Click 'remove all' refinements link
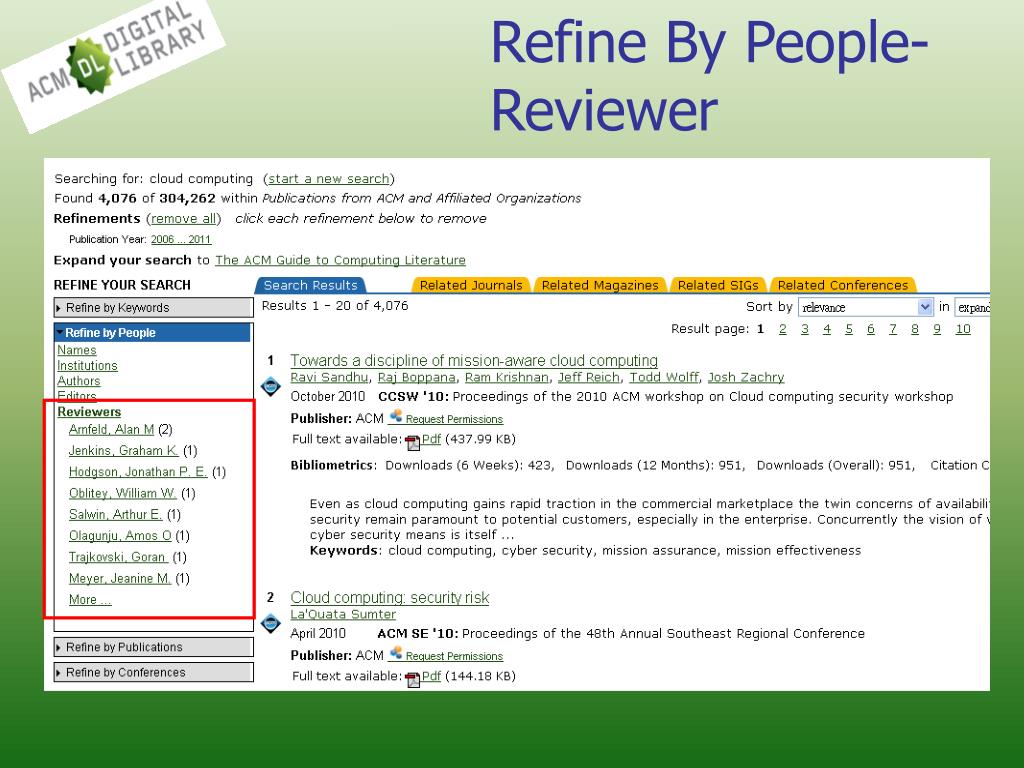 [x=184, y=219]
